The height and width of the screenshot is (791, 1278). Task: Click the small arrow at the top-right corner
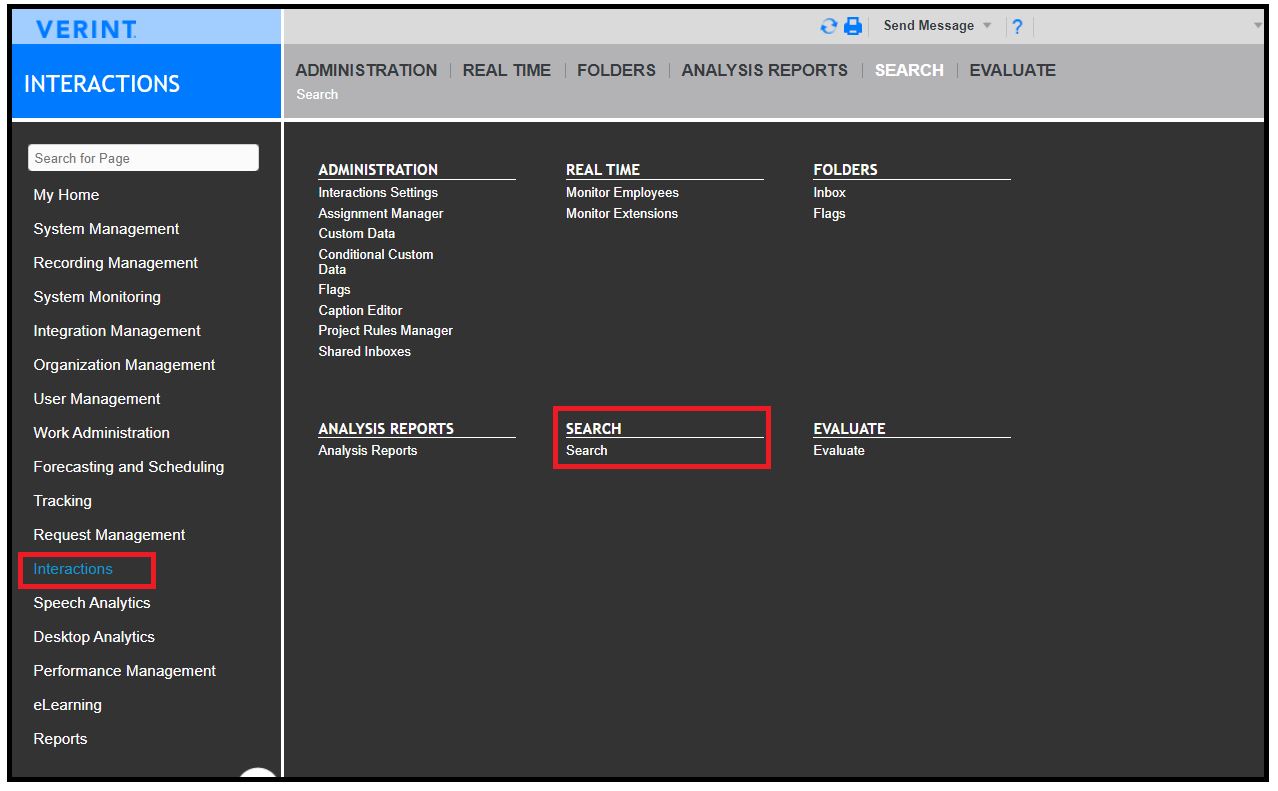point(1258,26)
